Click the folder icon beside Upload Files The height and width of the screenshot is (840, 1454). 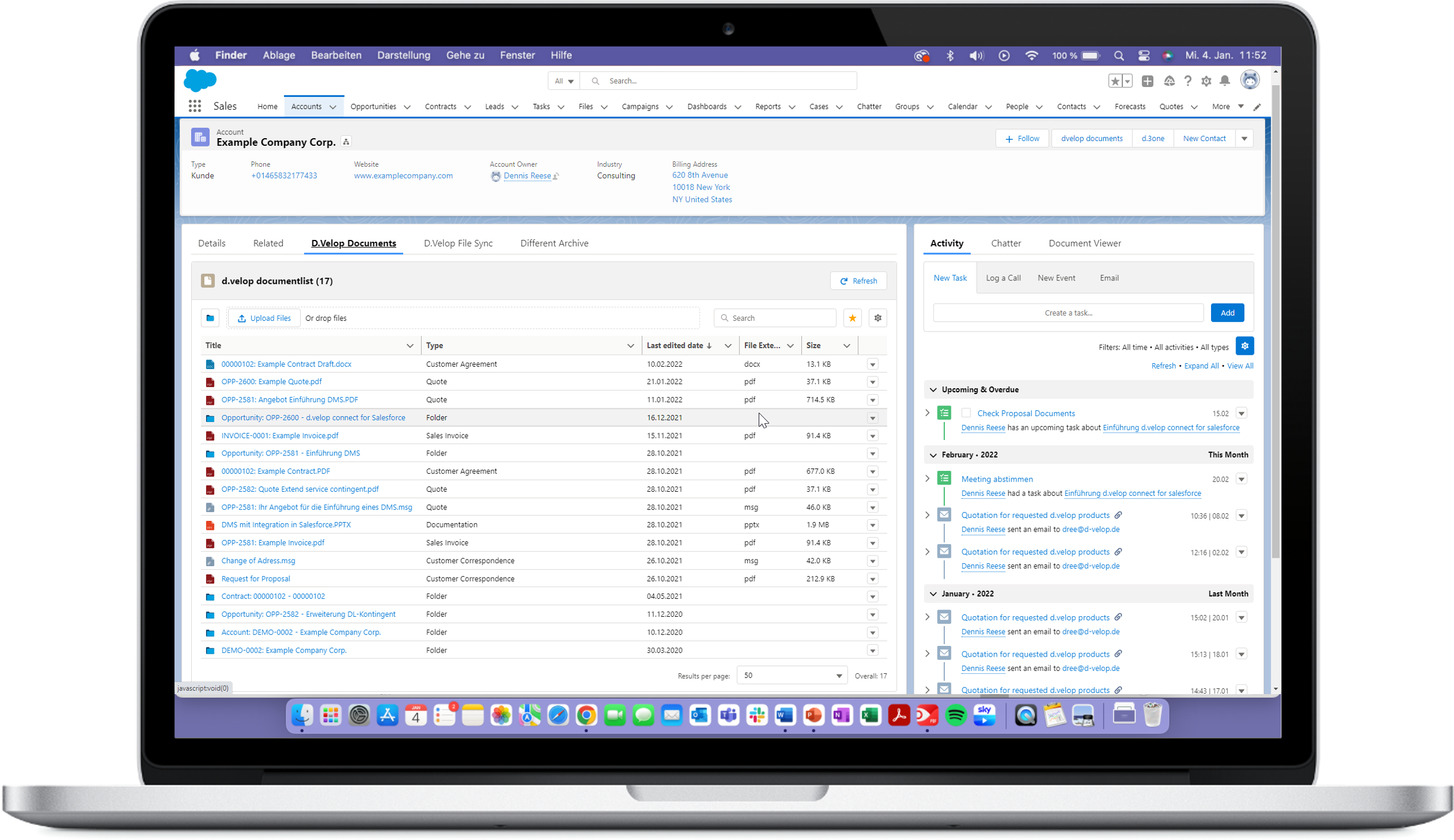pos(210,318)
